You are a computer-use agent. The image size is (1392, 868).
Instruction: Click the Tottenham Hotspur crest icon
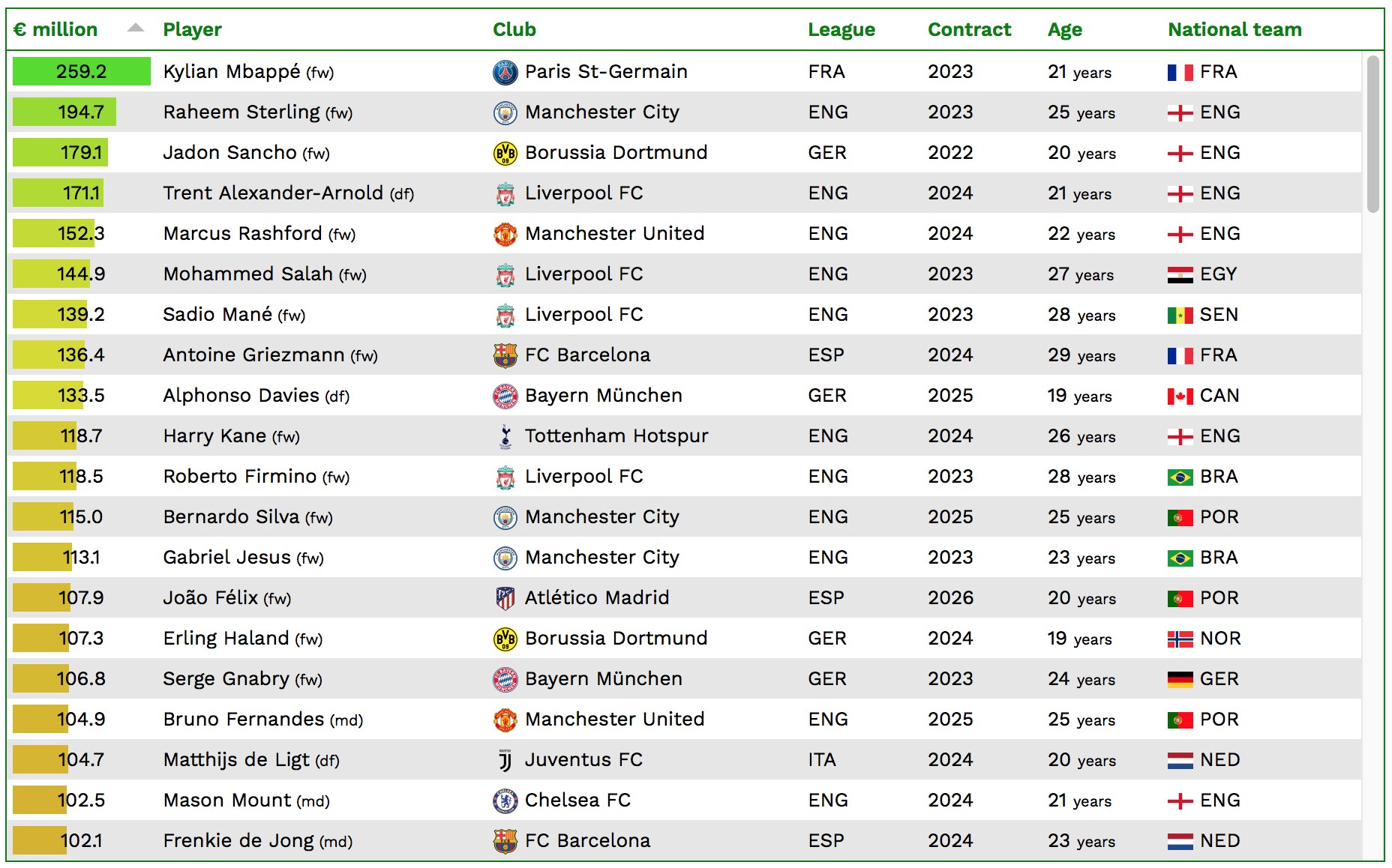click(505, 436)
